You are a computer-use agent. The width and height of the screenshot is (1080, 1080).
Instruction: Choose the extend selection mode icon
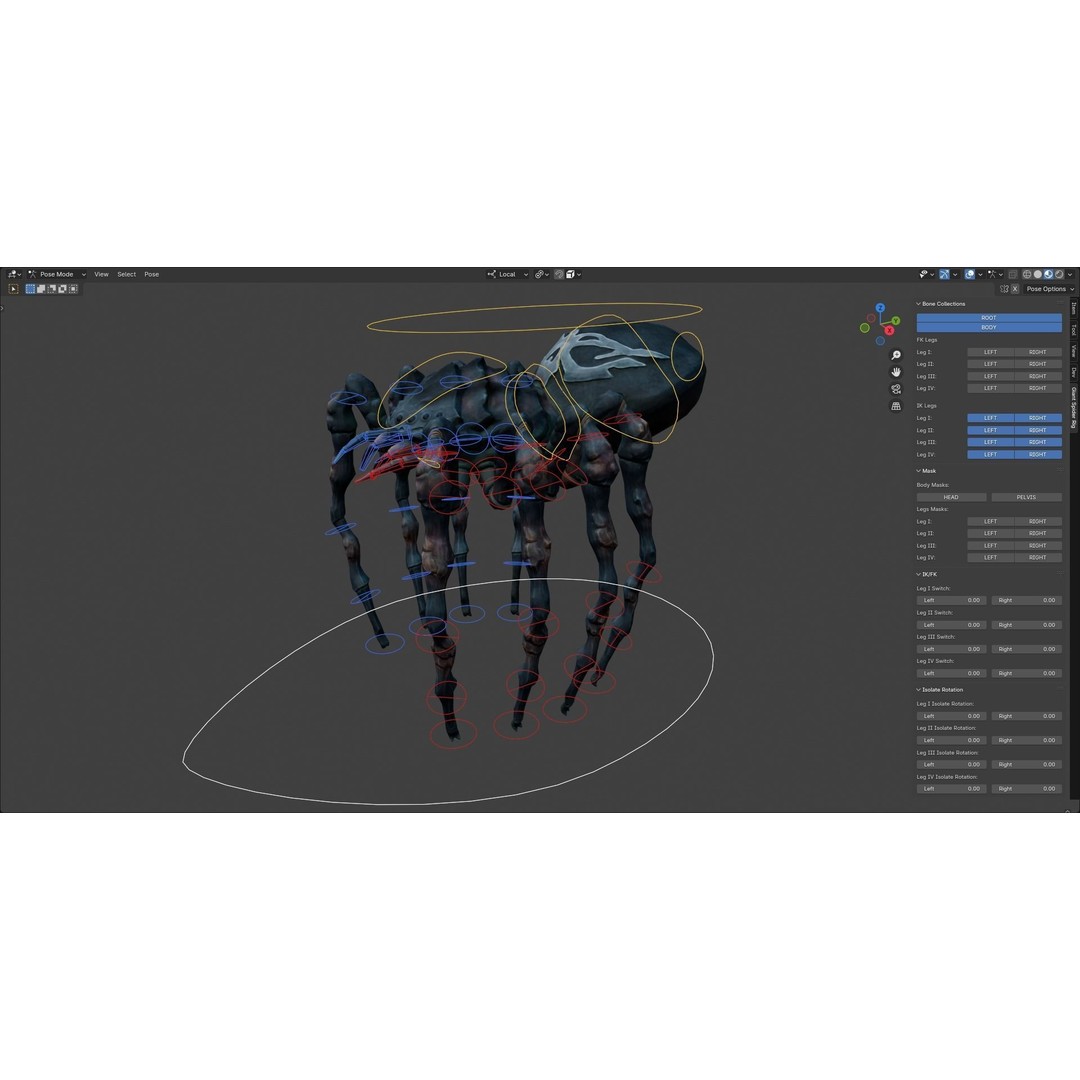[41, 289]
